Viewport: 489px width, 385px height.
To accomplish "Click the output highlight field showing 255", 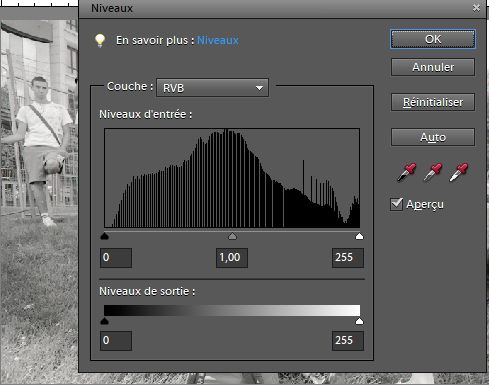I will [348, 341].
